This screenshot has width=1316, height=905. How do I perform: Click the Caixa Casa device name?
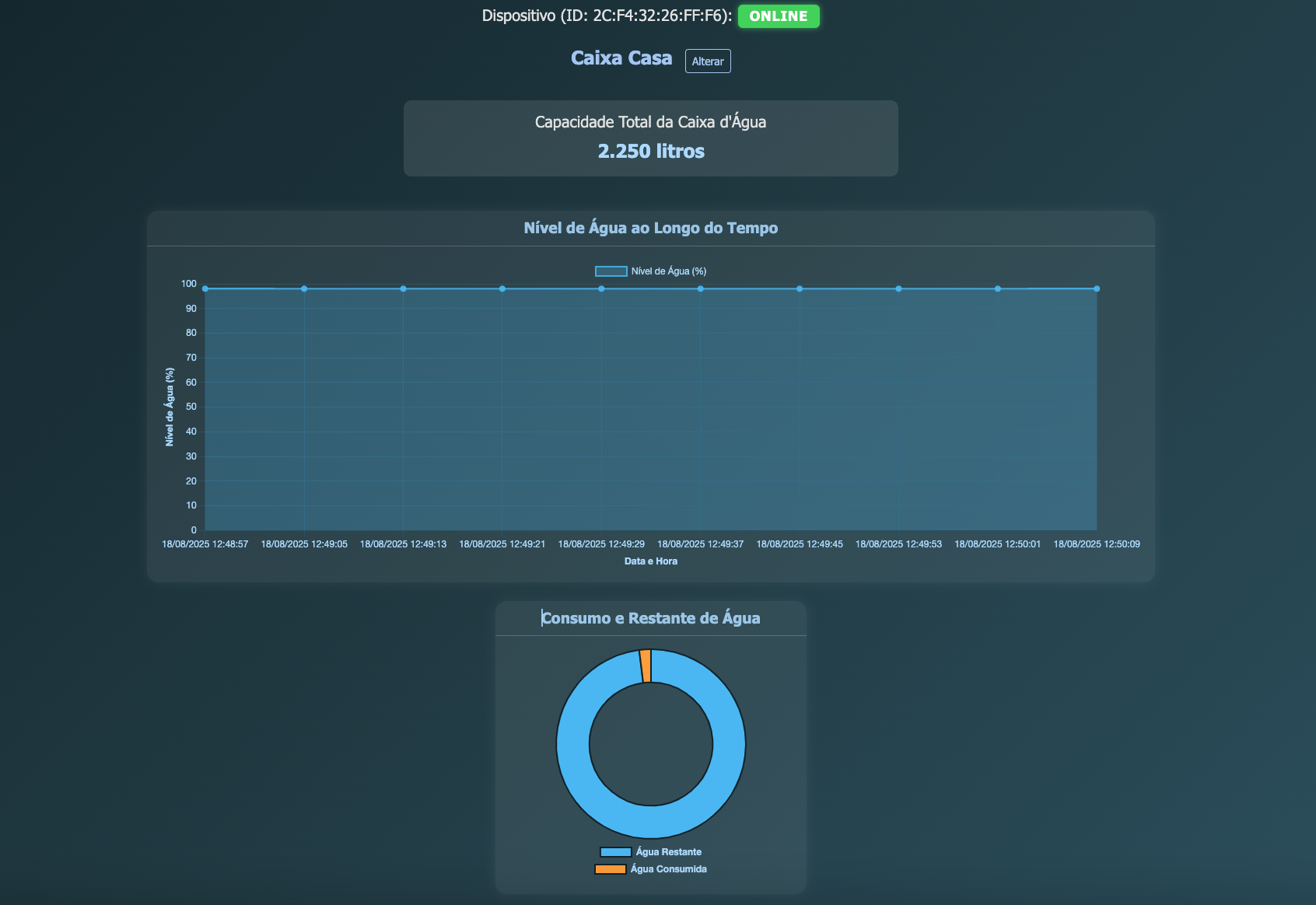pos(621,58)
